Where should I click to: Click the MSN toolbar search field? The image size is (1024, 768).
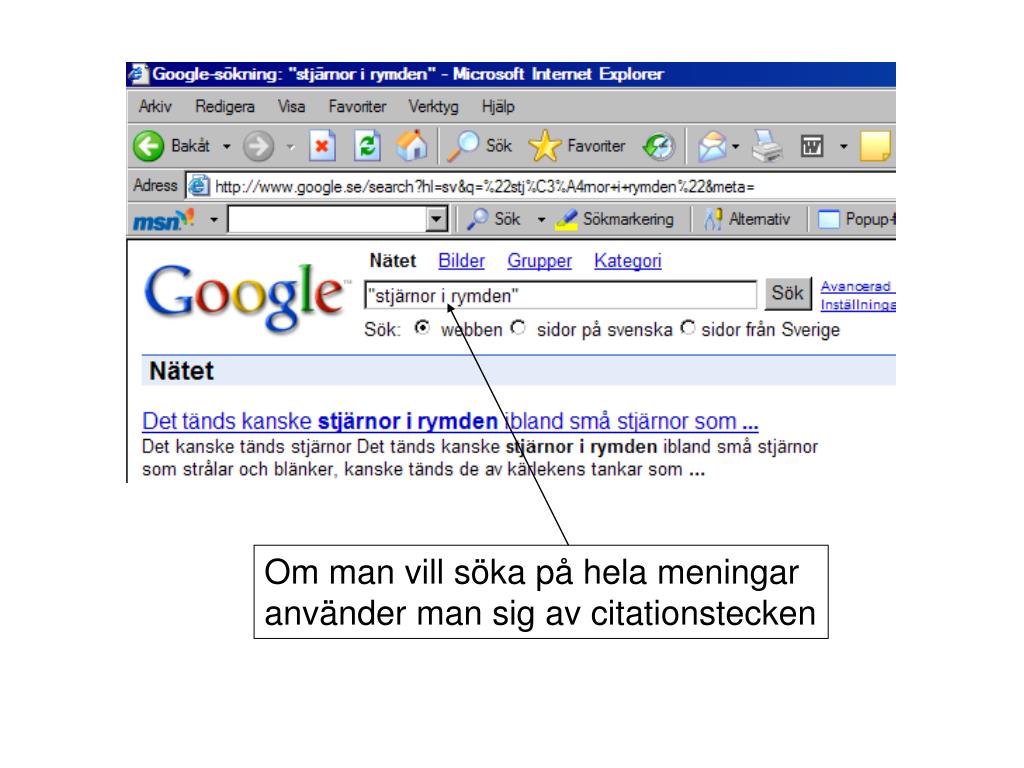[328, 219]
